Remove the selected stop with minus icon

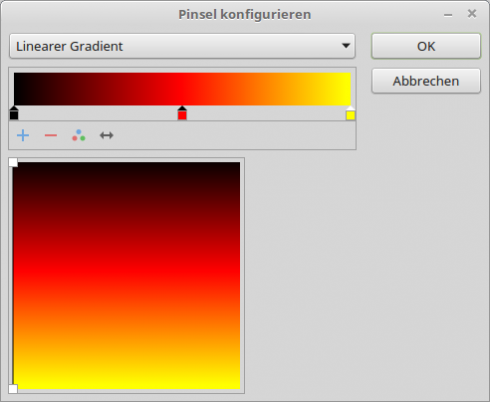click(x=51, y=135)
